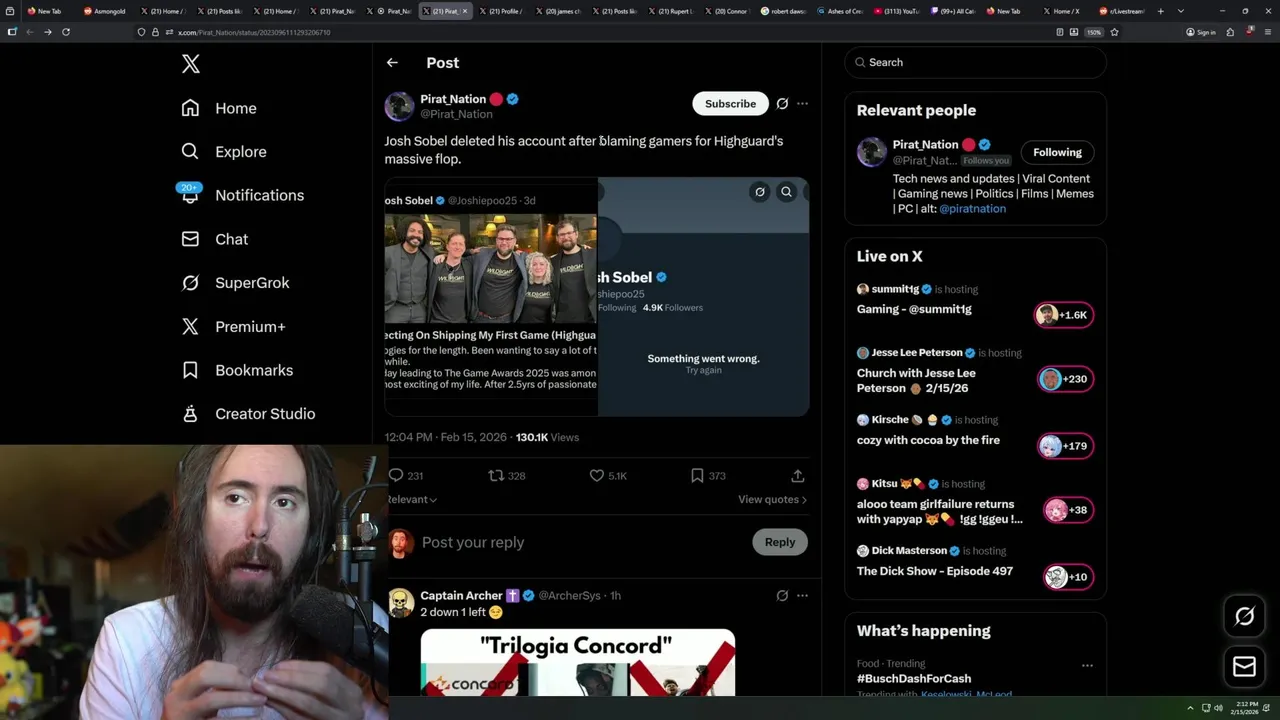Open more options on Pirat_Nation post

point(802,103)
